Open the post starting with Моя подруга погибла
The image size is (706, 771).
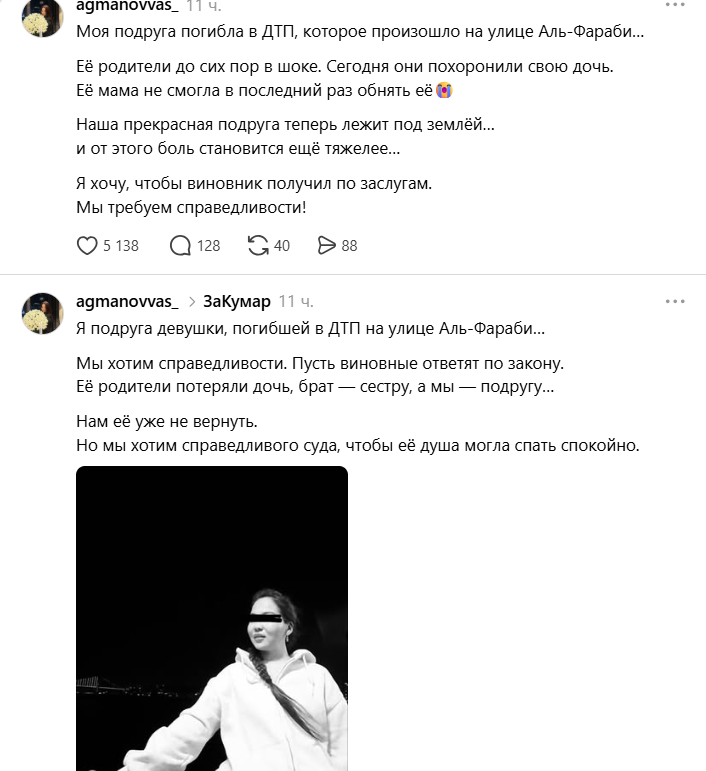click(360, 32)
